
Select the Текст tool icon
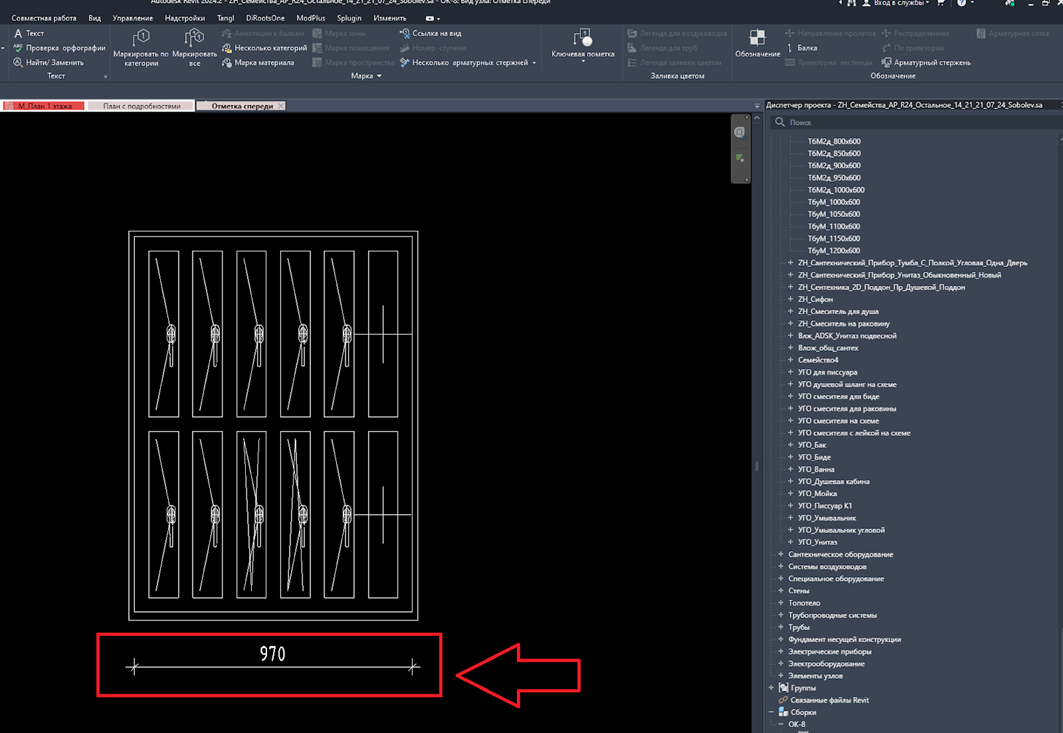coord(18,33)
